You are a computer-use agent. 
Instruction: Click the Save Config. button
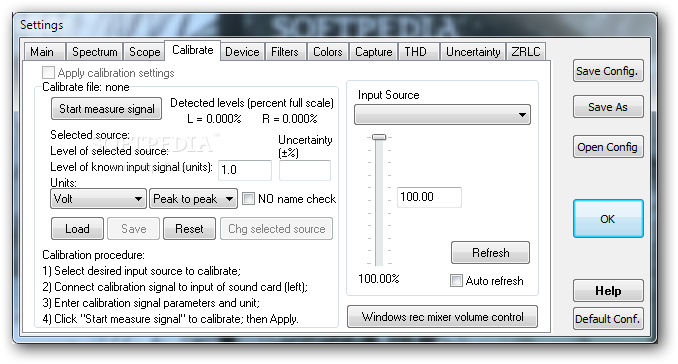point(608,71)
